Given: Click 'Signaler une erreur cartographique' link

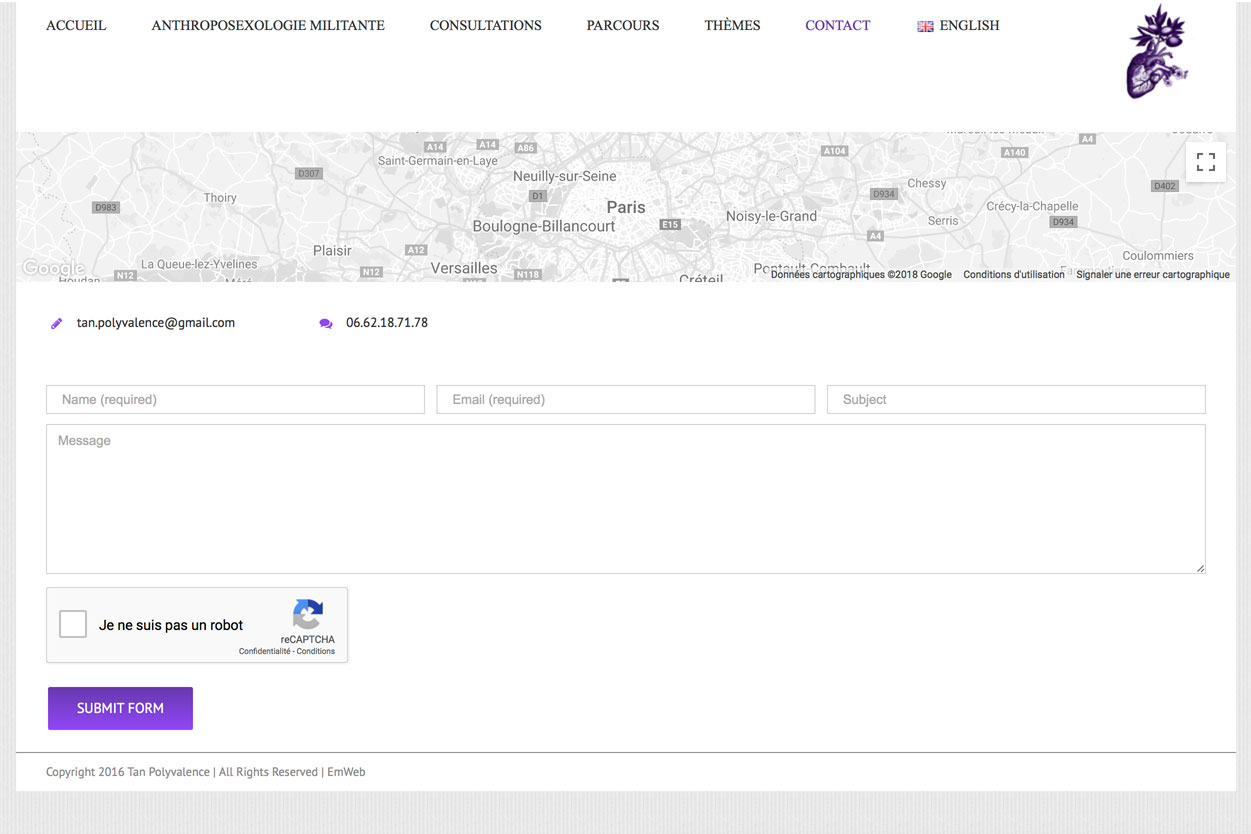Looking at the screenshot, I should click(1153, 275).
